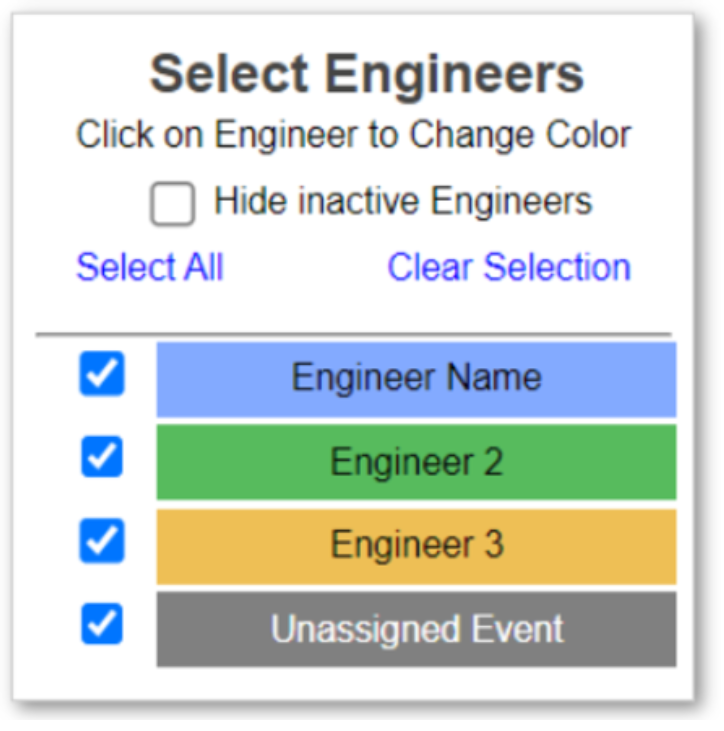
Task: Click the divider line above the engineer list
Action: pos(354,335)
